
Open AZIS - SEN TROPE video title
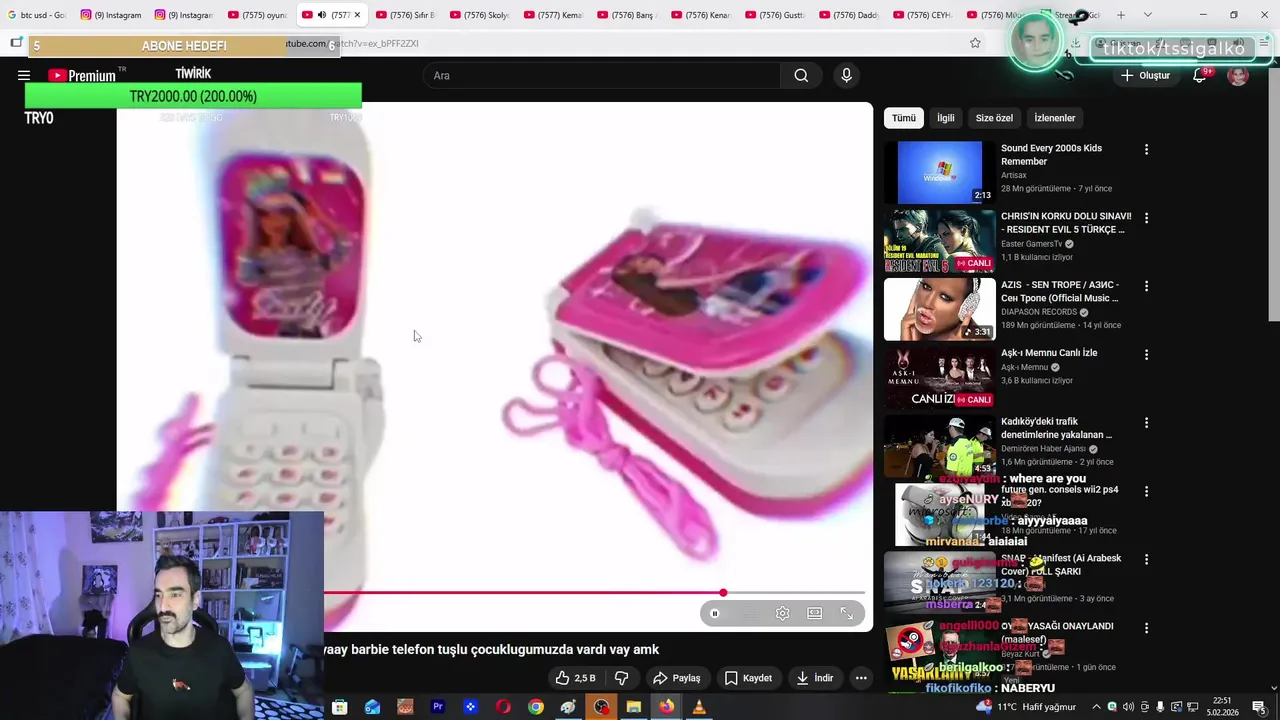[x=1059, y=291]
